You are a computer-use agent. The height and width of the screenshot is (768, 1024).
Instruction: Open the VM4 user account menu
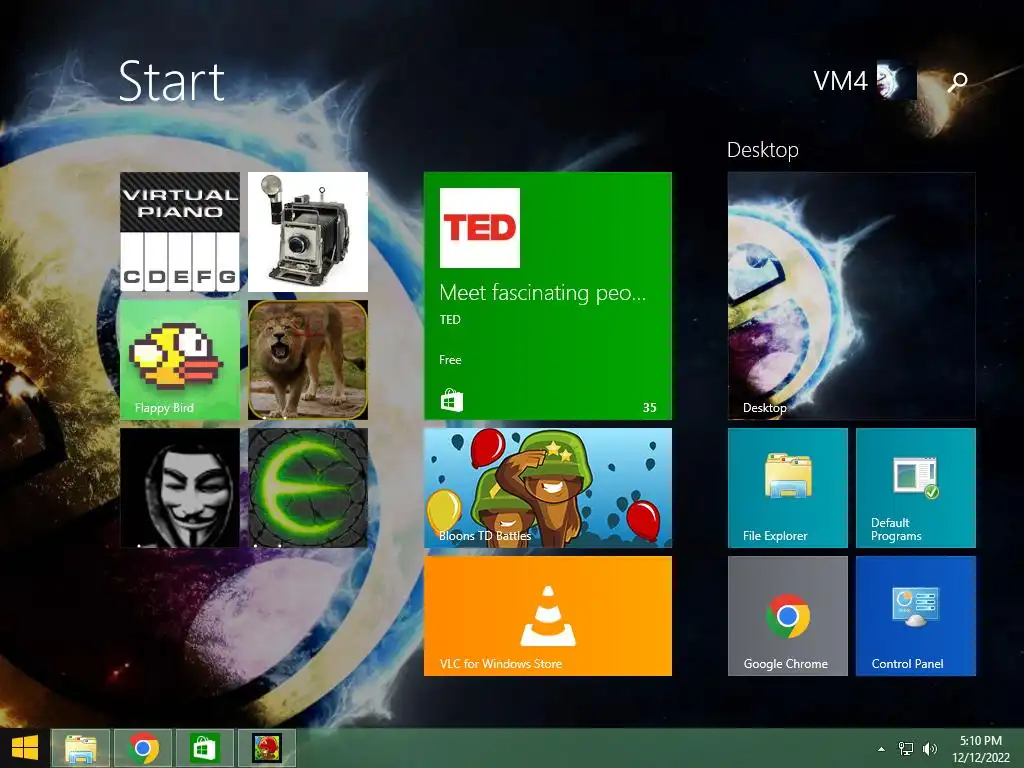865,81
